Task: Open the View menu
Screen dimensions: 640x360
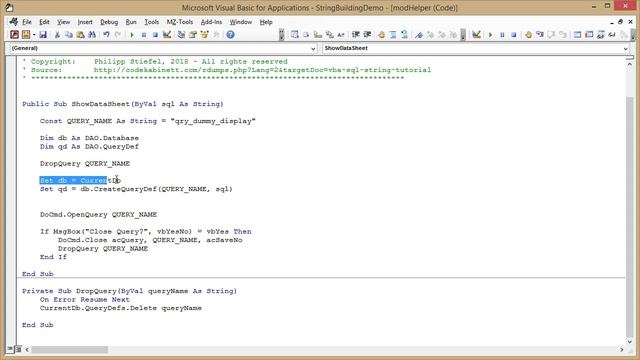Action: coord(63,22)
